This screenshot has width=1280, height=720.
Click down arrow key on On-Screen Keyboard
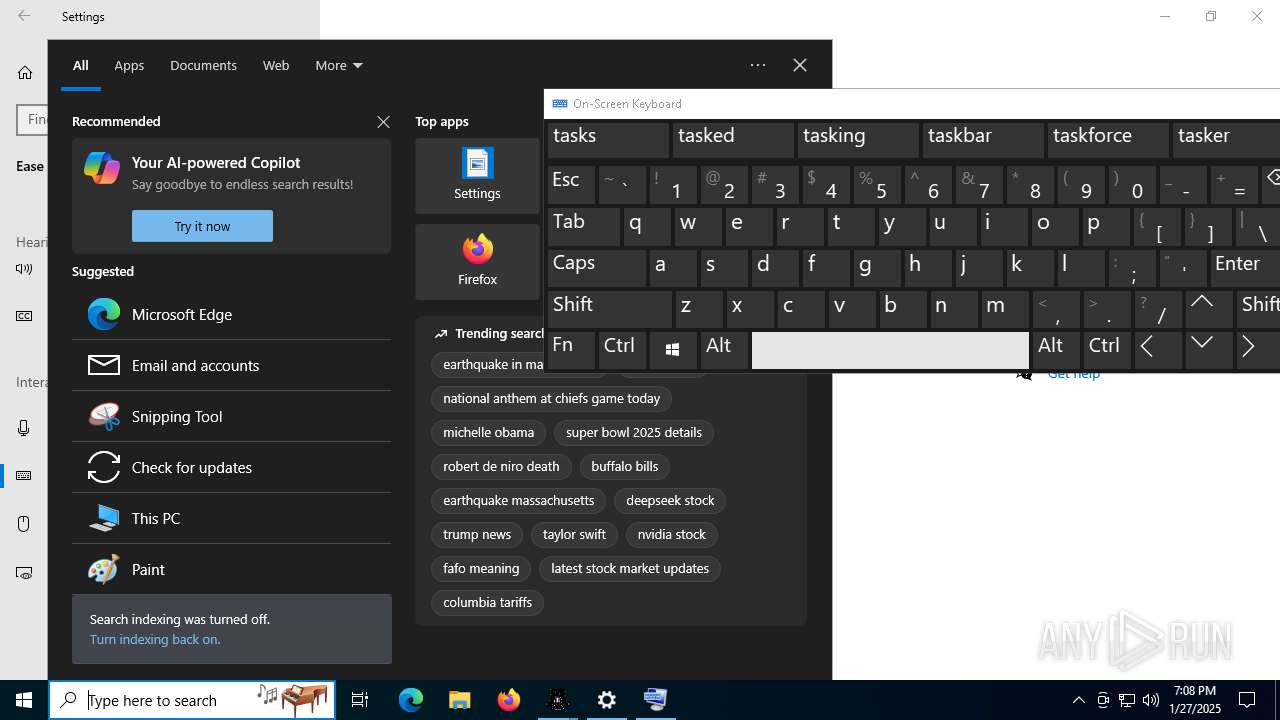click(x=1208, y=350)
